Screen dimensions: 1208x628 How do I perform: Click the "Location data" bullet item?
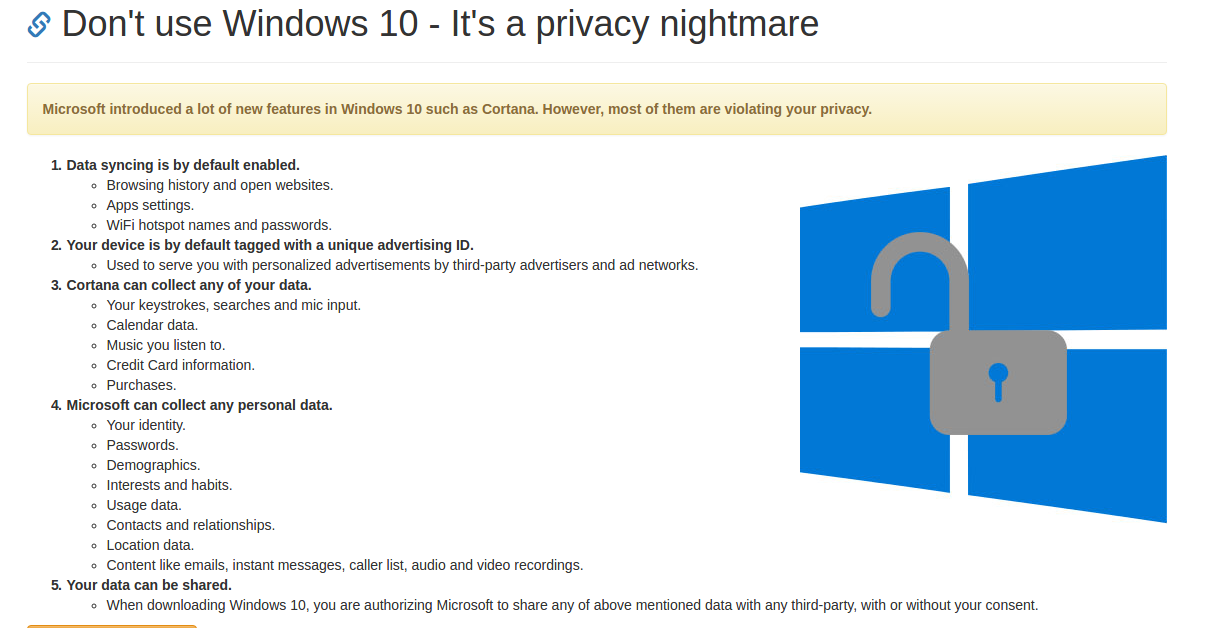[150, 545]
